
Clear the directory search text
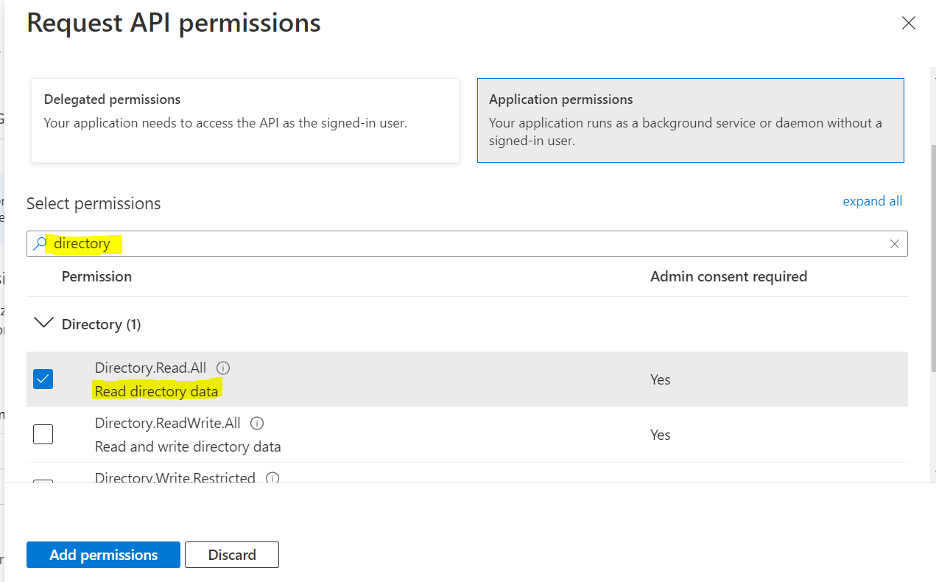point(895,244)
